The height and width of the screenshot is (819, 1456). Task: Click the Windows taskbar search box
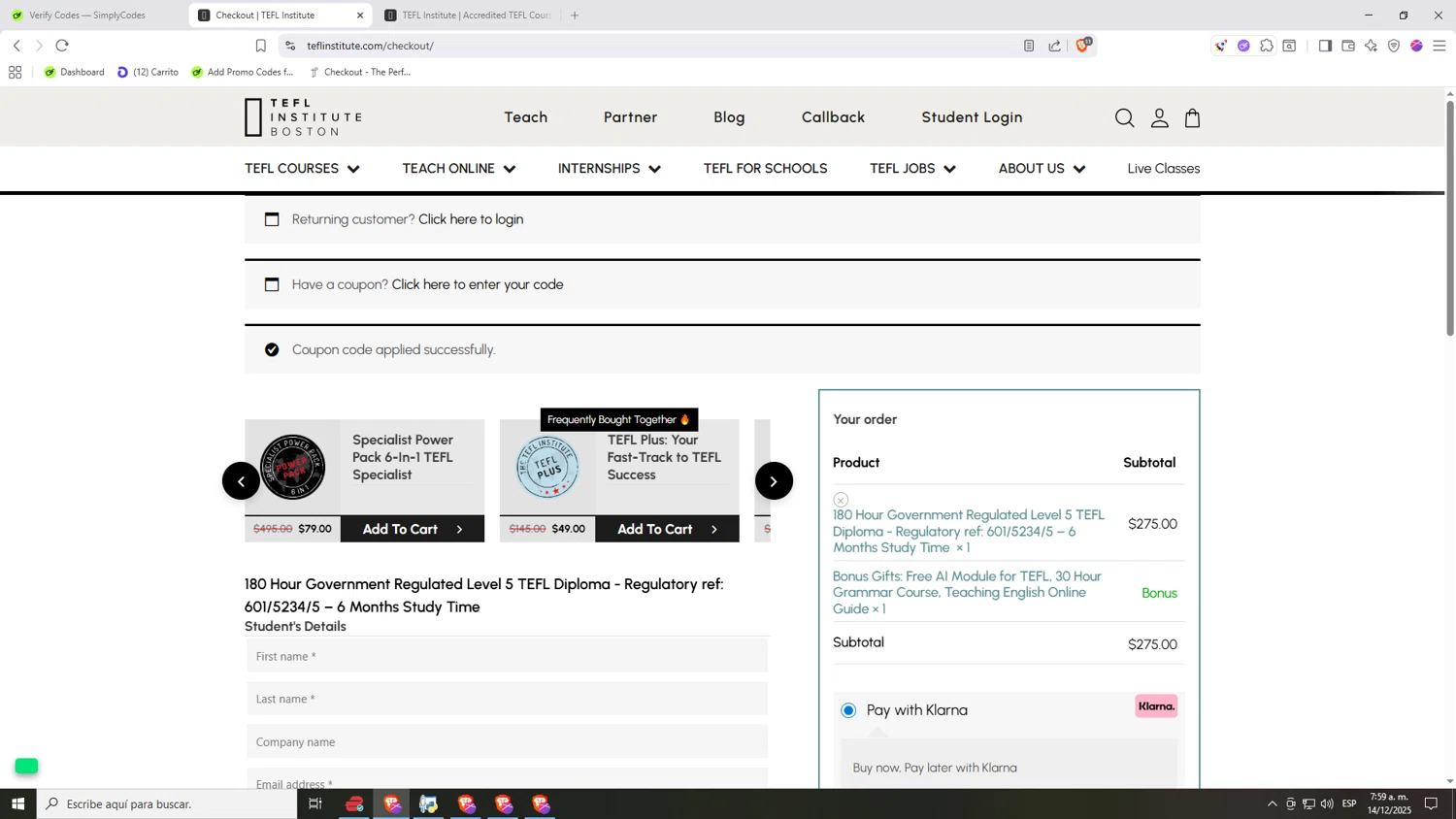(x=167, y=803)
